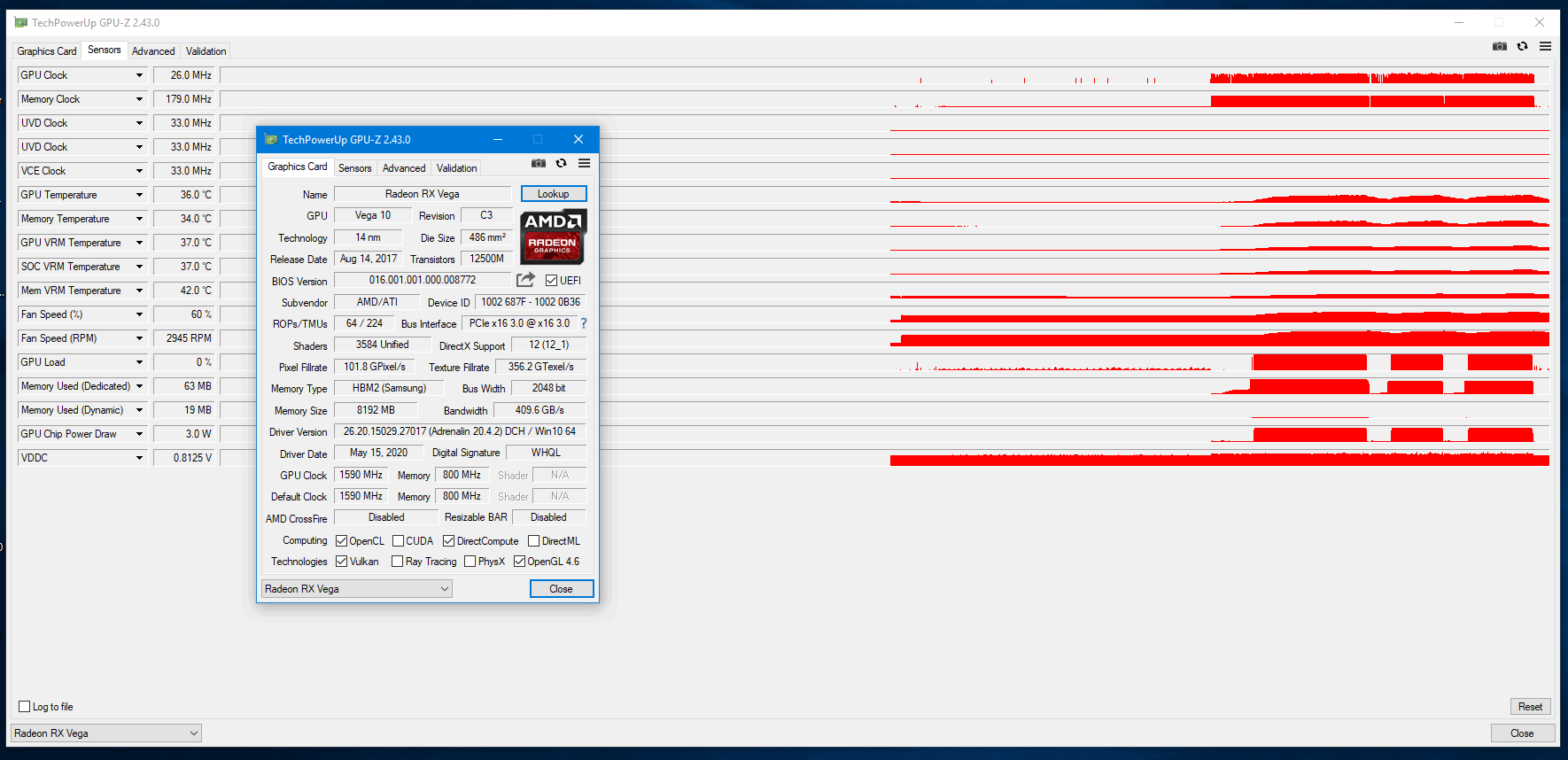Screen dimensions: 1568x760
Task: Toggle the UEFI checkbox
Action: point(551,280)
